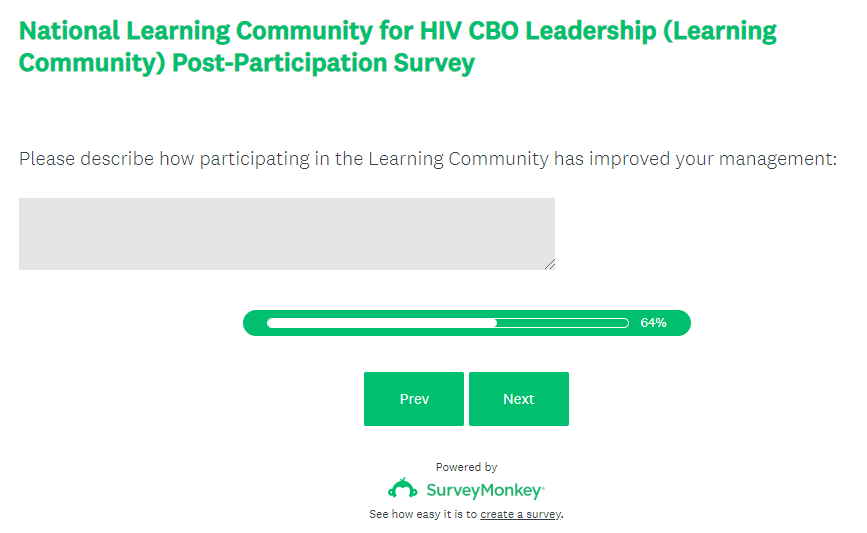Click the SurveyMonkey logo icon
The image size is (867, 533).
(x=403, y=489)
